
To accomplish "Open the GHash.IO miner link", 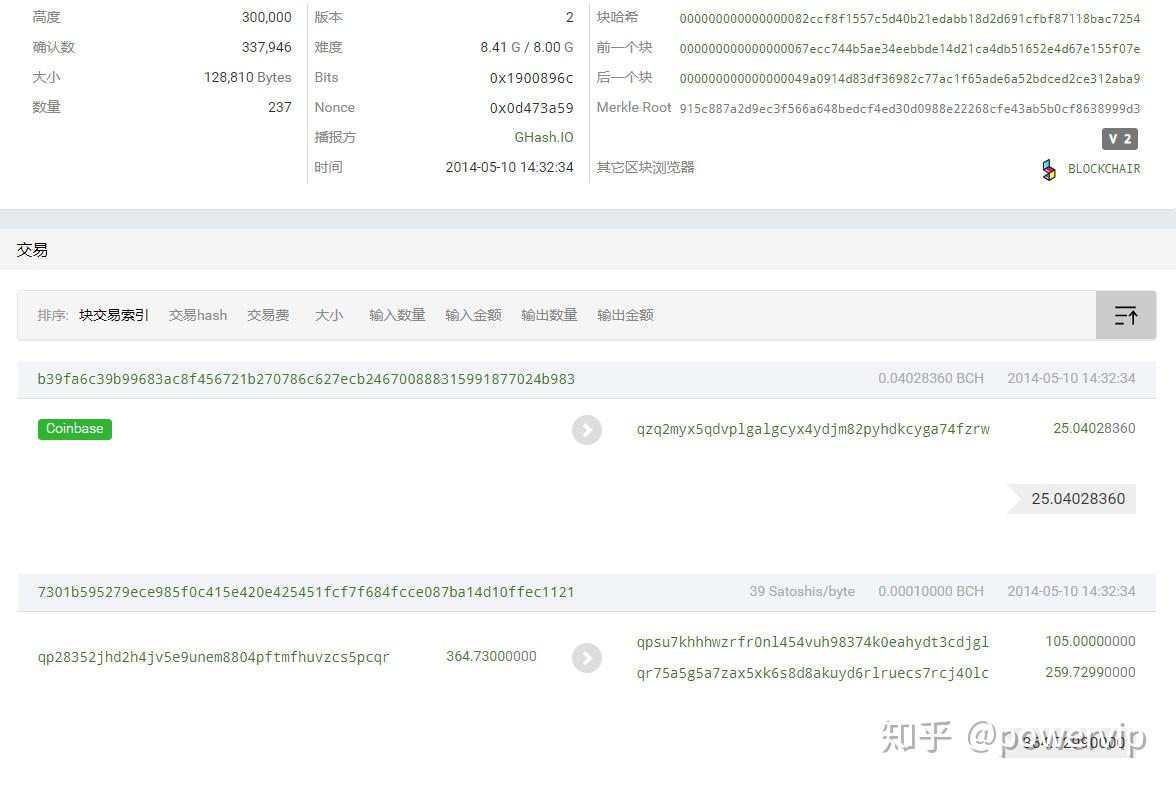I will 544,137.
